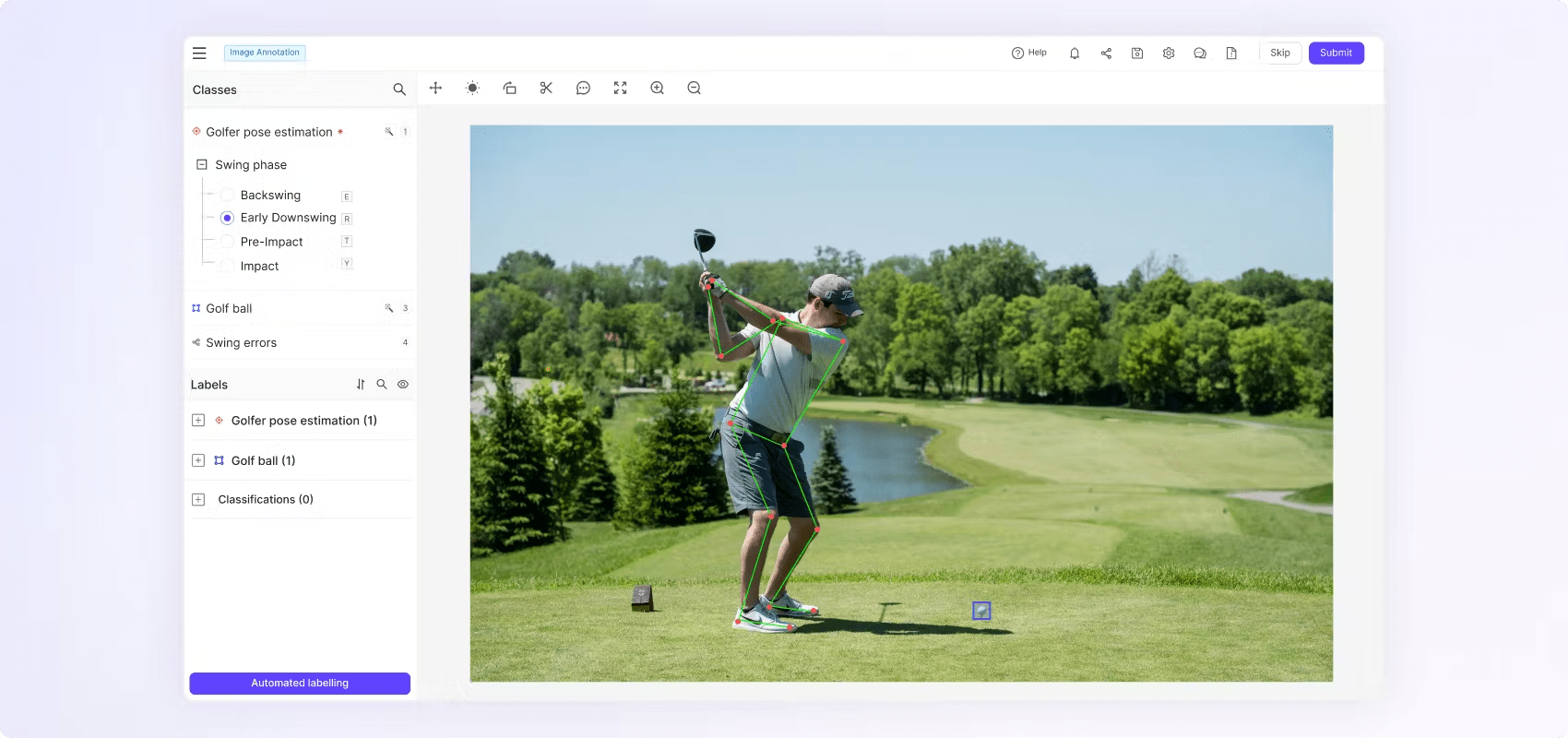Toggle fullscreen view
Image resolution: width=1568 pixels, height=738 pixels.
tap(620, 88)
